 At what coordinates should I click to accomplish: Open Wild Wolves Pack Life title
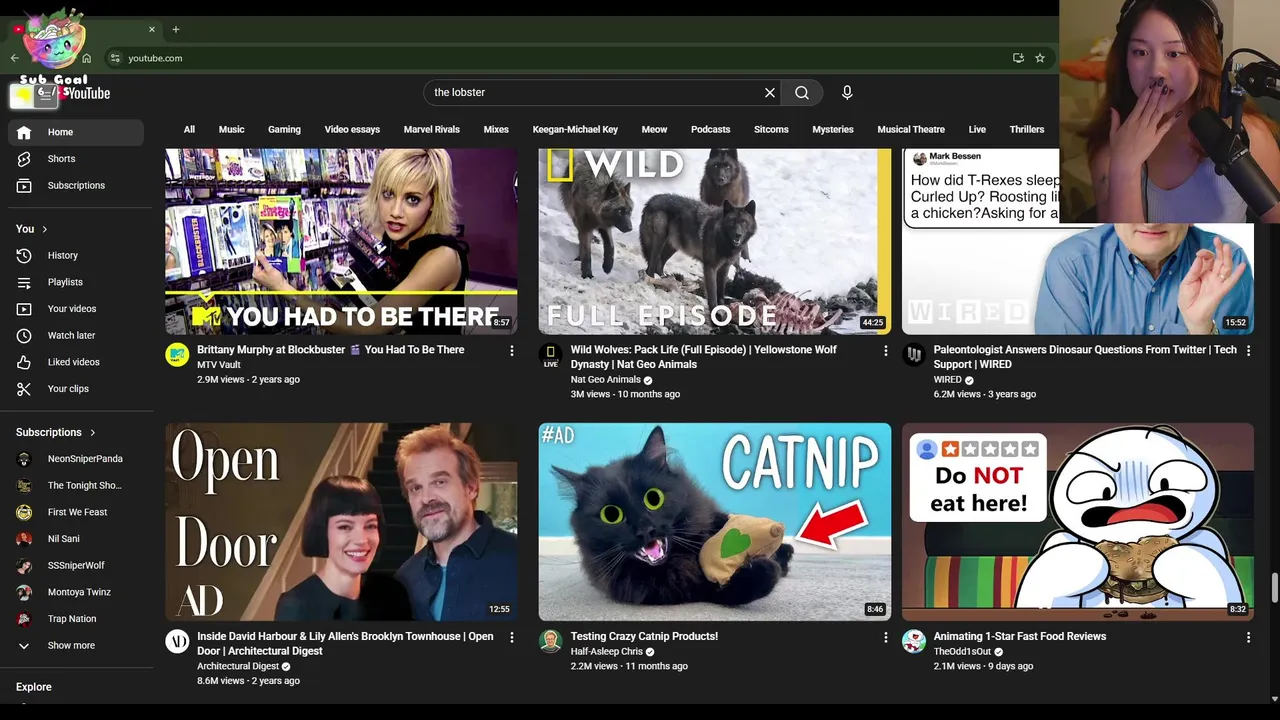704,357
